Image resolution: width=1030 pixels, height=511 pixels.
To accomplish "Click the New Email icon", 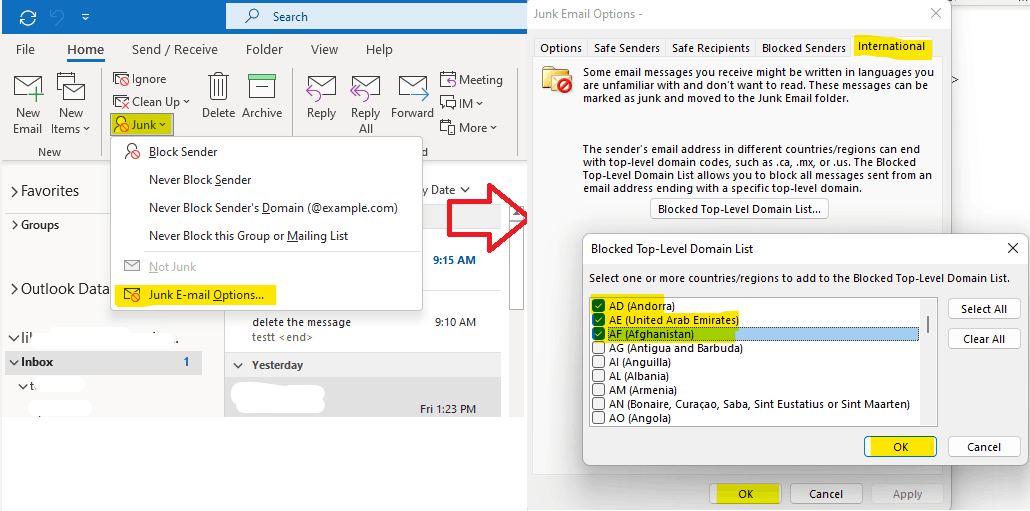I will [x=28, y=88].
